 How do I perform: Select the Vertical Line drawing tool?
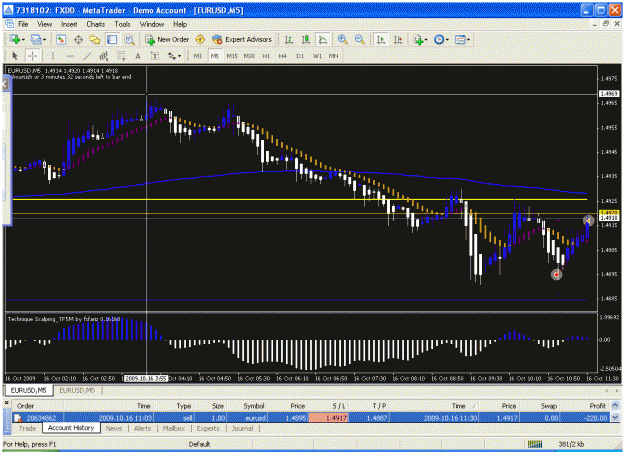pyautogui.click(x=52, y=56)
